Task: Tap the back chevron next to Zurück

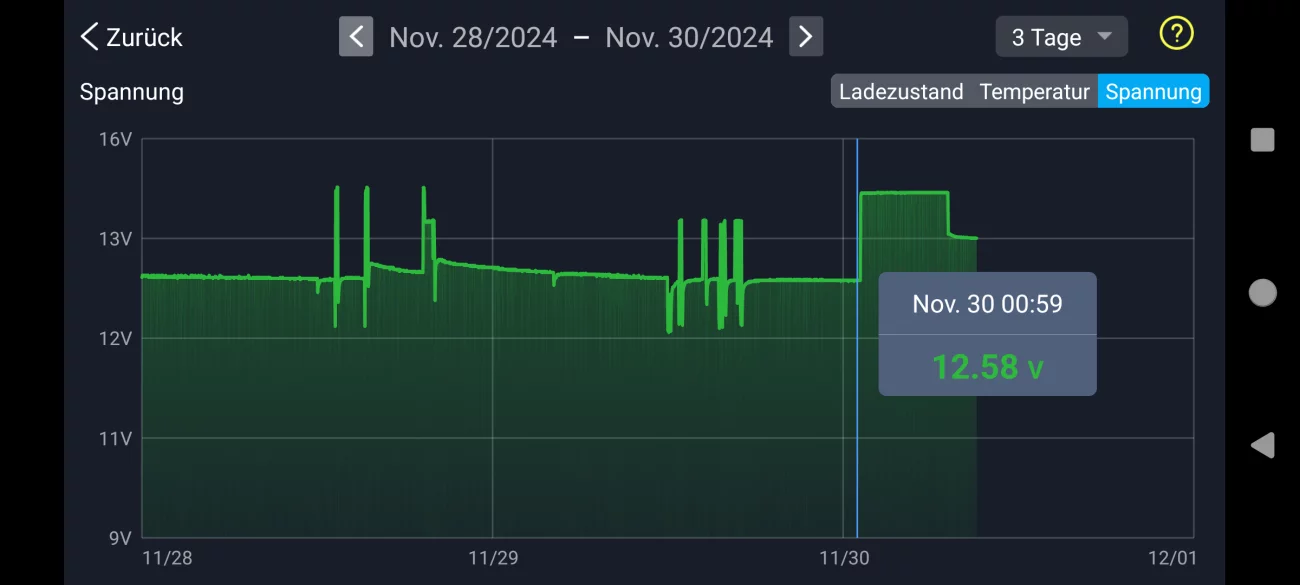Action: pos(89,38)
